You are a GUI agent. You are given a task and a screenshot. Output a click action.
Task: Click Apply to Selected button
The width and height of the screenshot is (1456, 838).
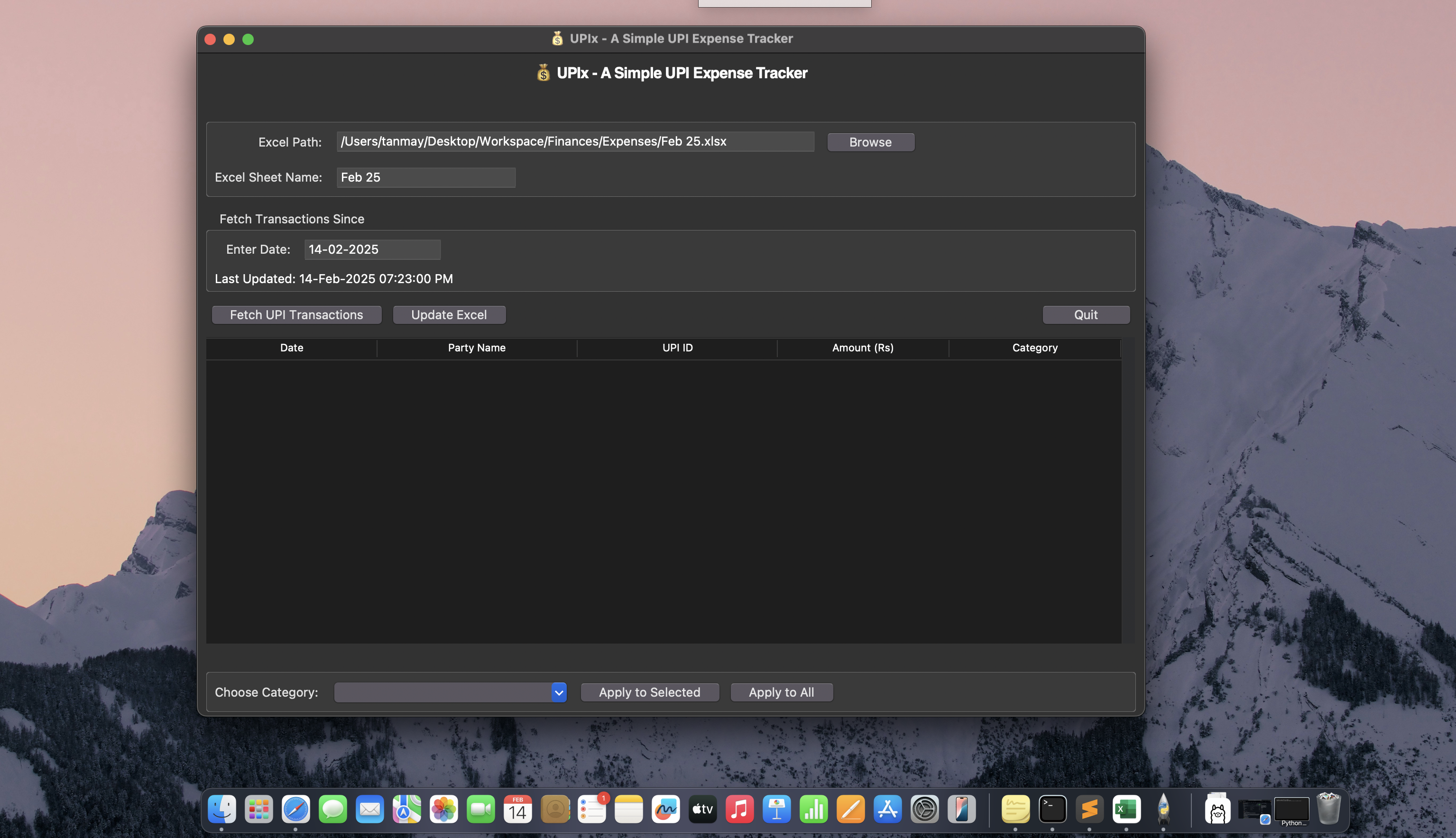pyautogui.click(x=650, y=692)
